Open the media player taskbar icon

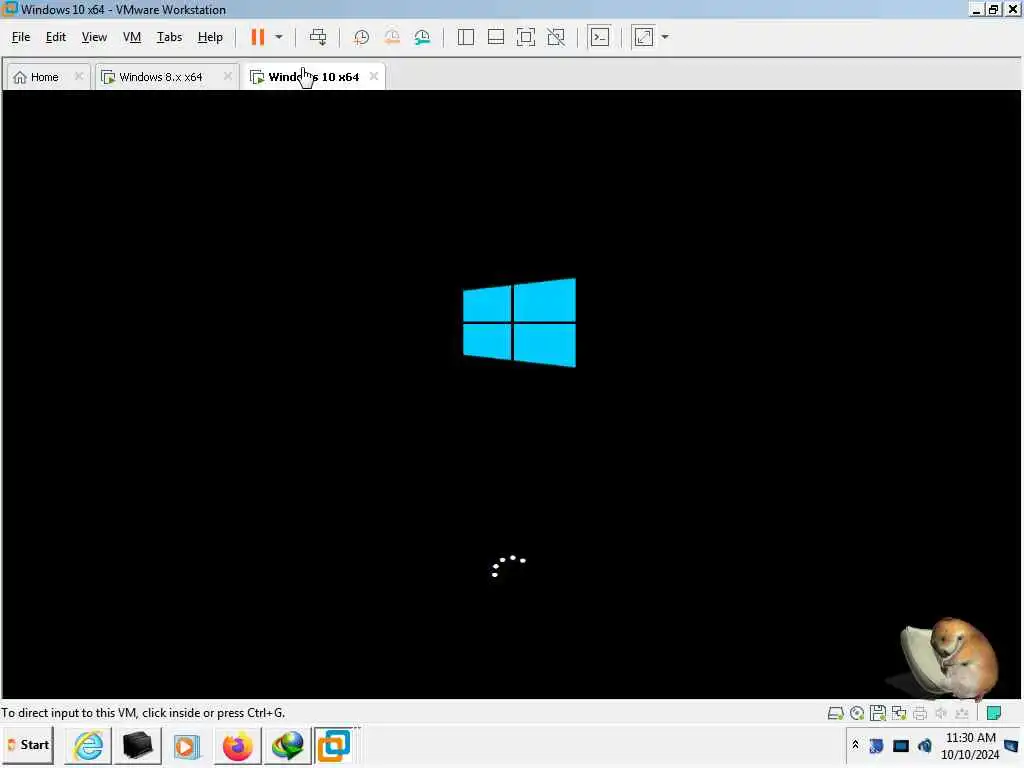(187, 746)
